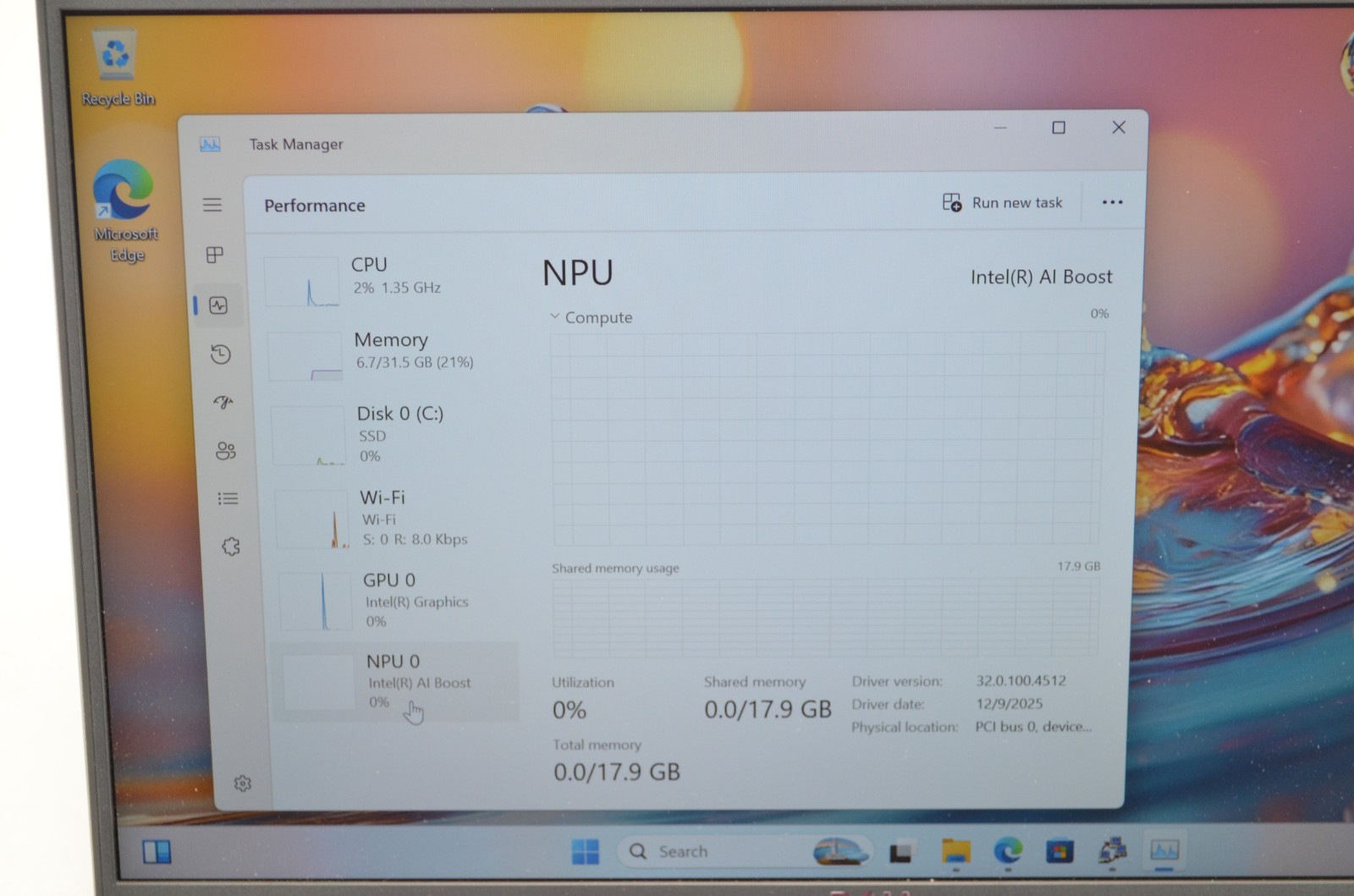Click the Performance page title
Screen dimensions: 1354x896
click(315, 206)
